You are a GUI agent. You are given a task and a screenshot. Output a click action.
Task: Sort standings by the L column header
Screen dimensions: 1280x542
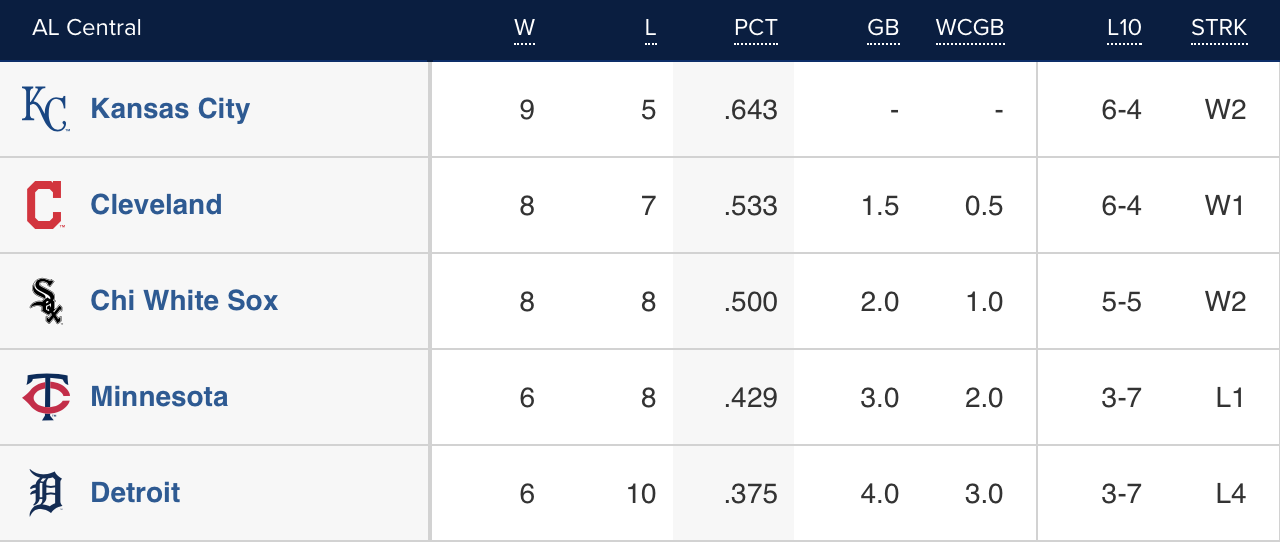pos(650,28)
